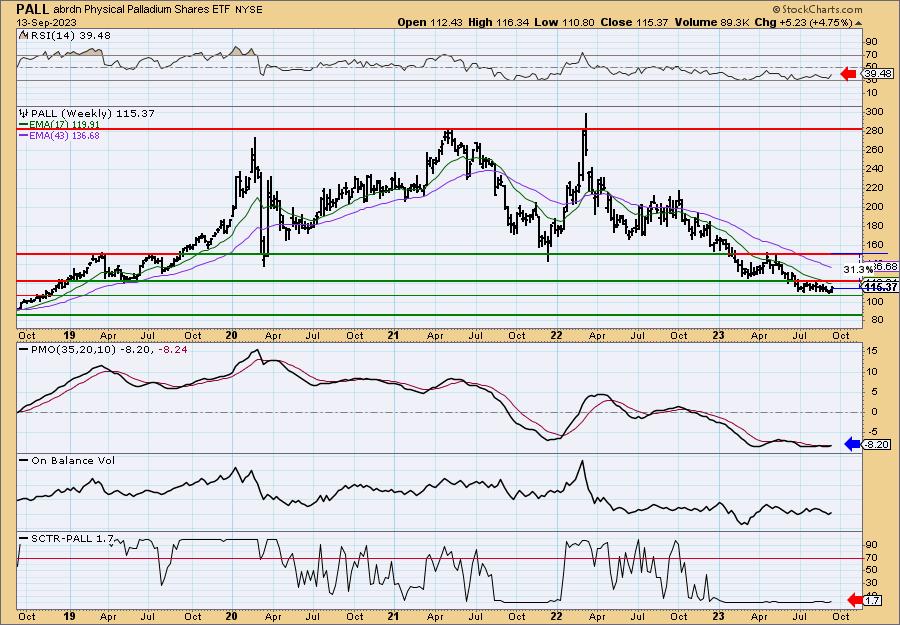Click the EMA(17) 119.91 legend entry
The height and width of the screenshot is (625, 900).
pyautogui.click(x=64, y=124)
